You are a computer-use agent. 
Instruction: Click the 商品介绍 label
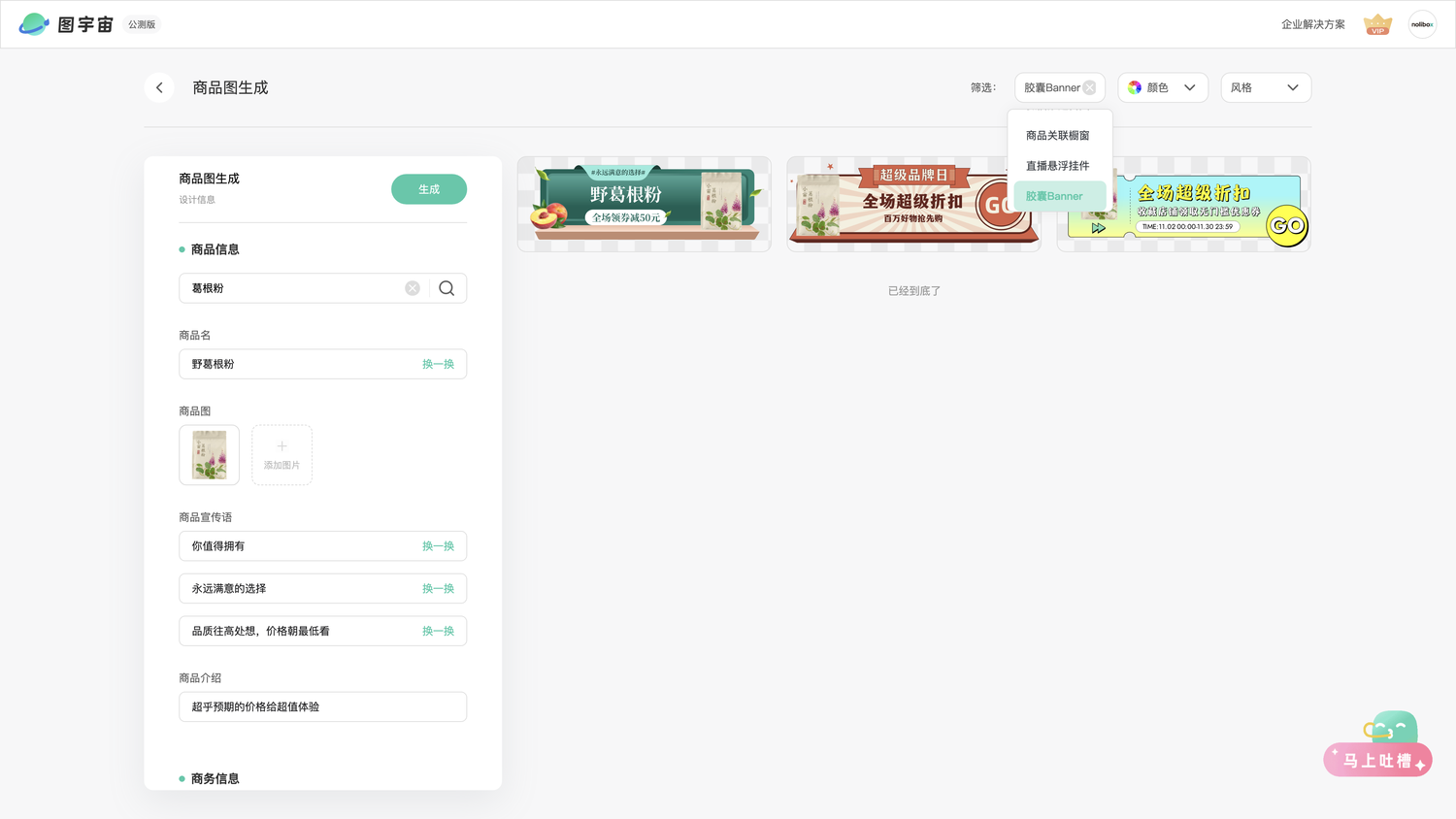[200, 678]
